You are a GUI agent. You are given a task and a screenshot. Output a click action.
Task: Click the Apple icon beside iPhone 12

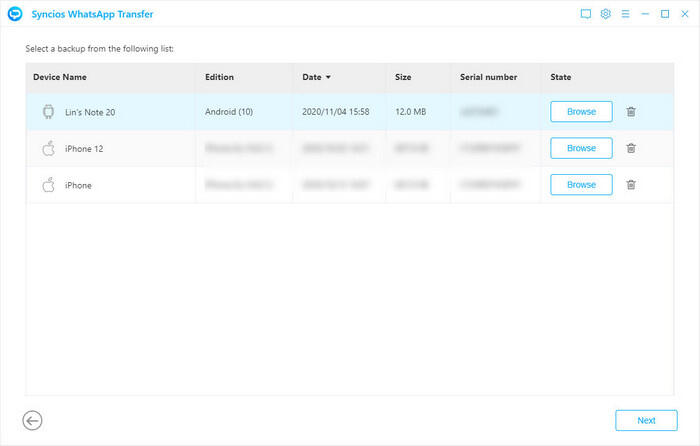[x=47, y=148]
